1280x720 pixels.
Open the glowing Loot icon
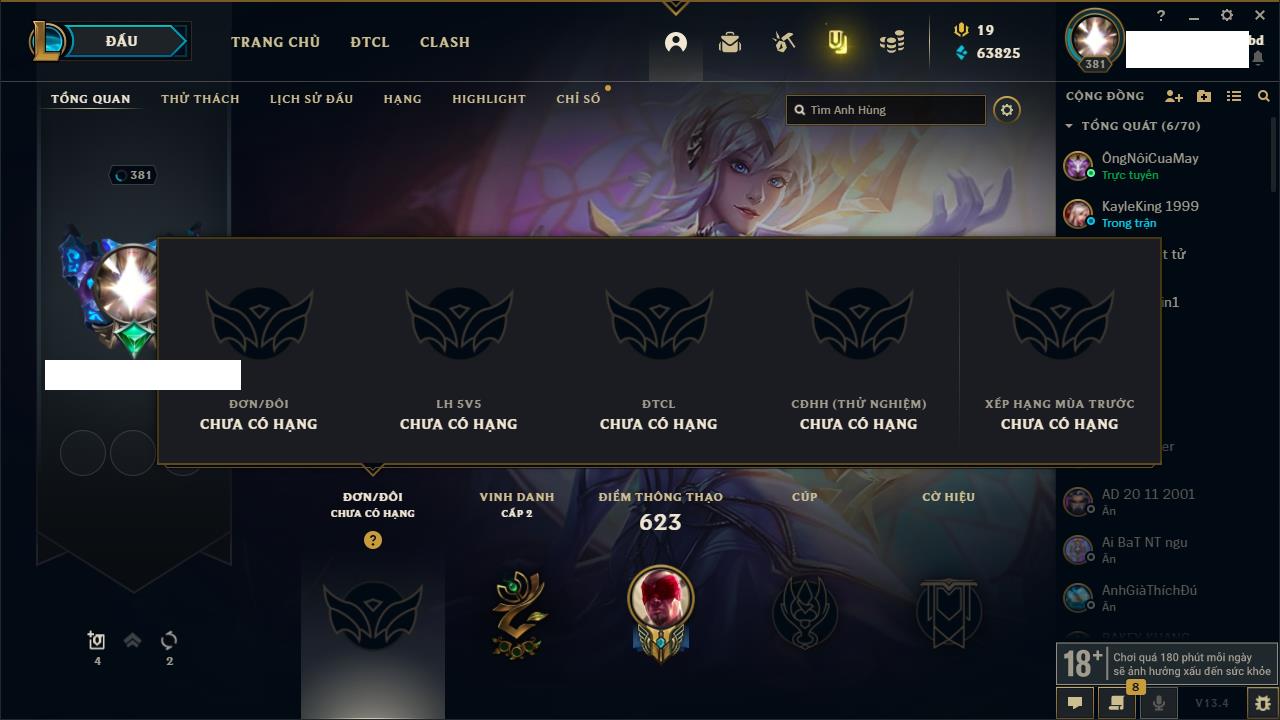coord(838,42)
